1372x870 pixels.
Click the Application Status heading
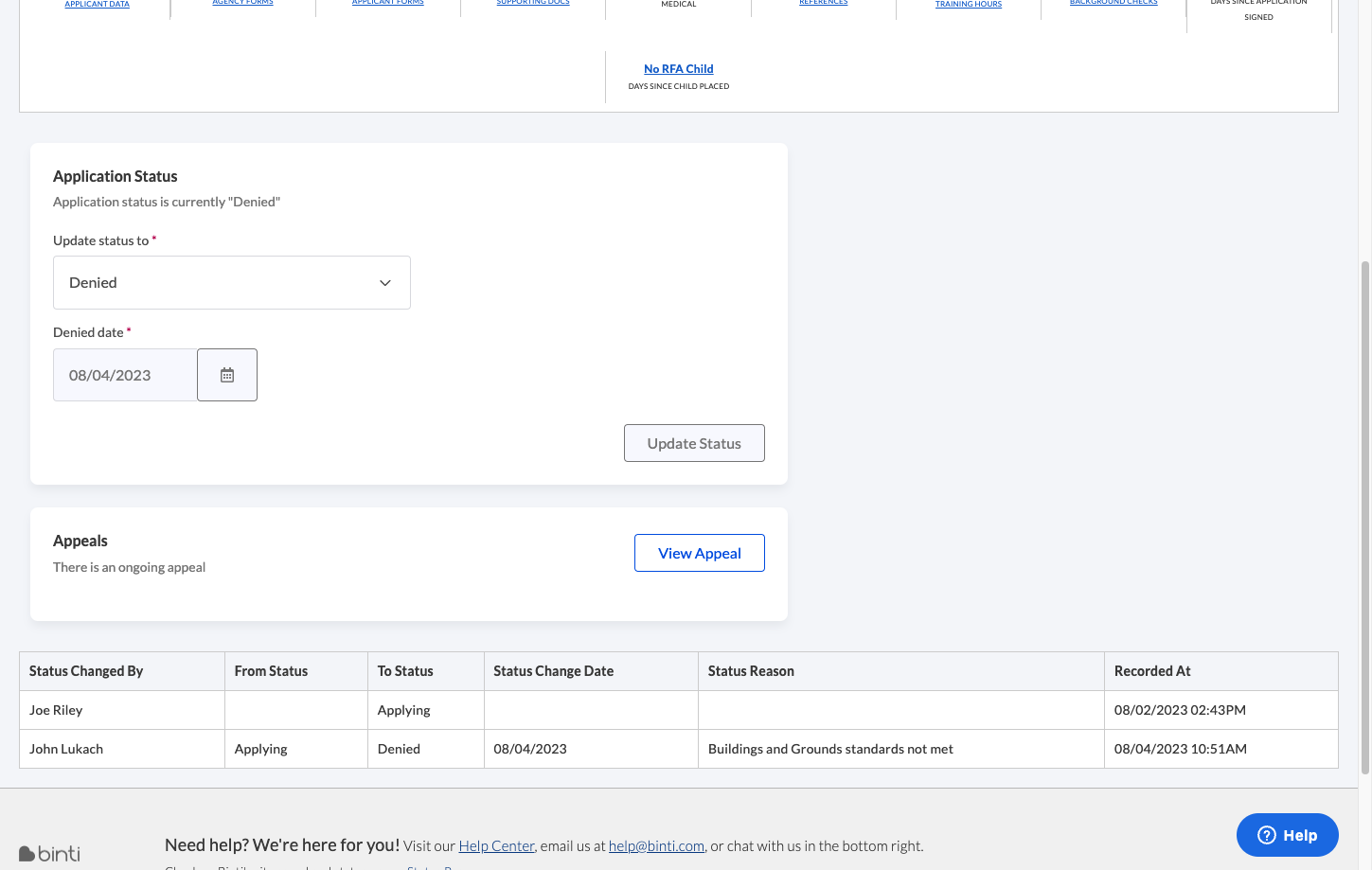point(116,176)
